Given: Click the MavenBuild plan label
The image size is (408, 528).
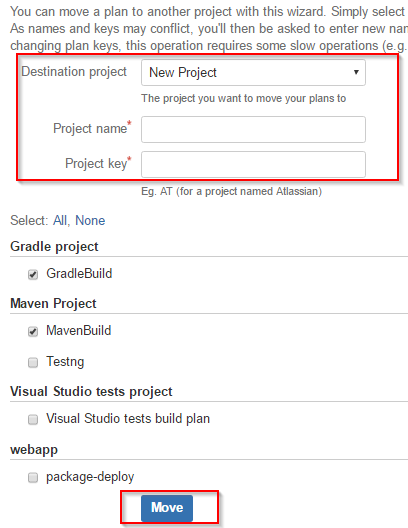Looking at the screenshot, I should click(79, 331).
